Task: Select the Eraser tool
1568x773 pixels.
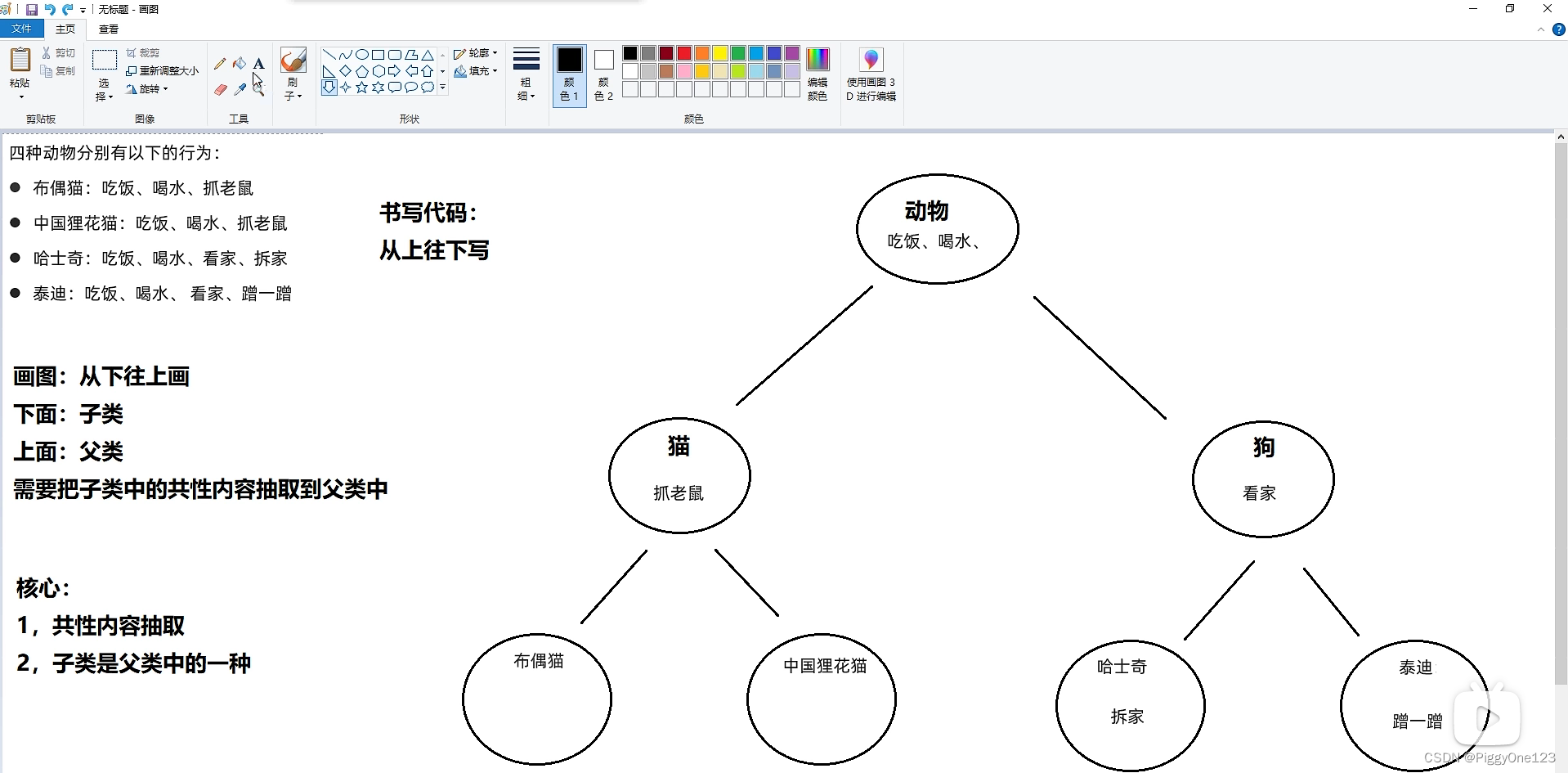Action: pyautogui.click(x=220, y=90)
